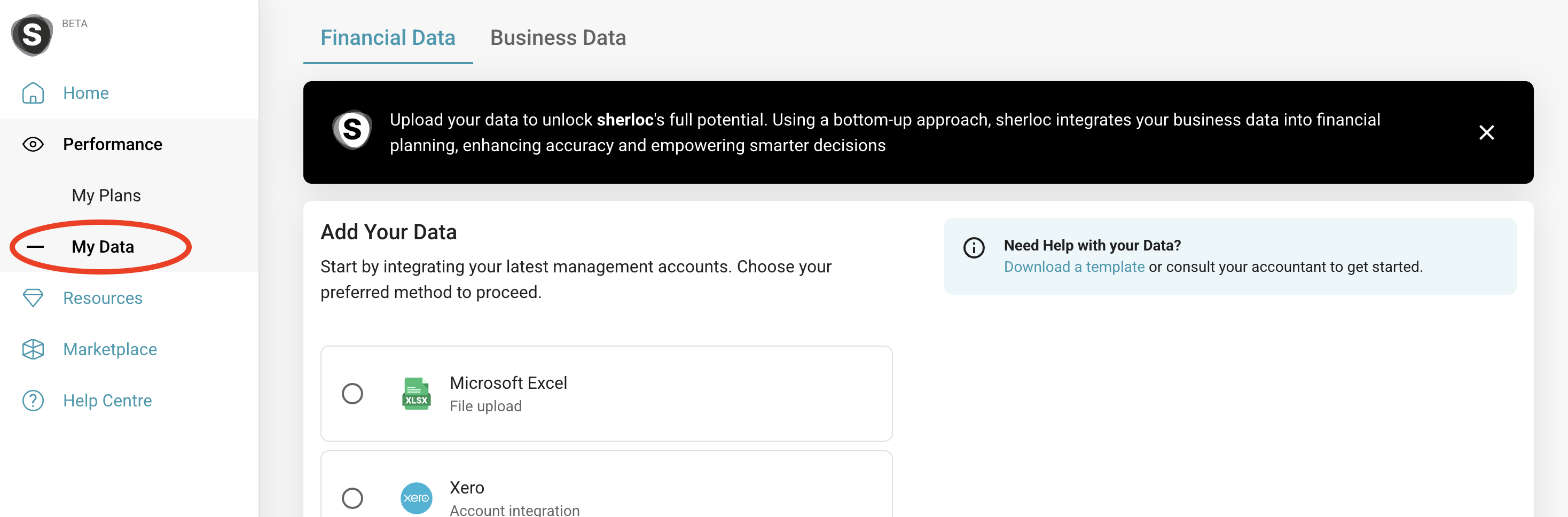Click the info icon in help box

tap(973, 247)
